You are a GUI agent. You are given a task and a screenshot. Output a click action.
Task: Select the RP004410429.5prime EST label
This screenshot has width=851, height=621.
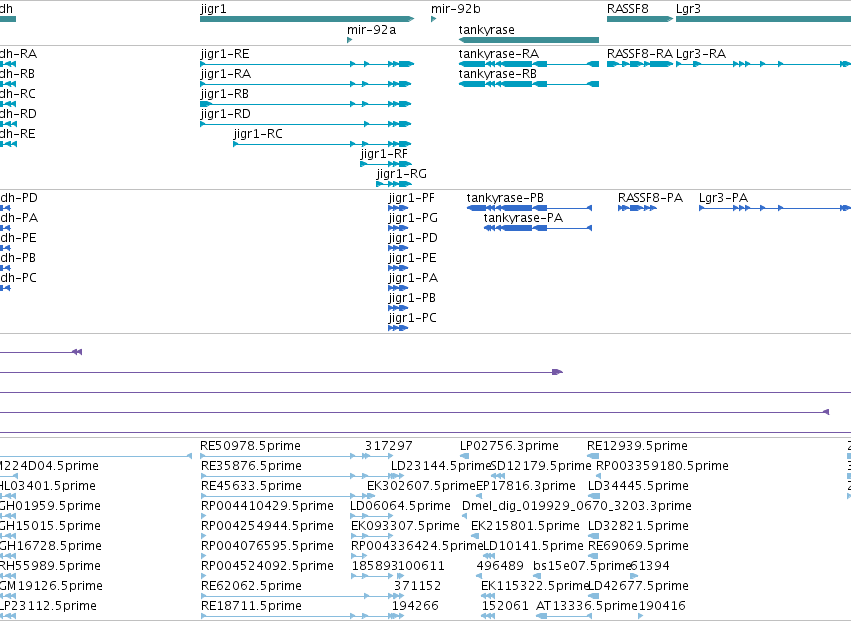tap(267, 506)
